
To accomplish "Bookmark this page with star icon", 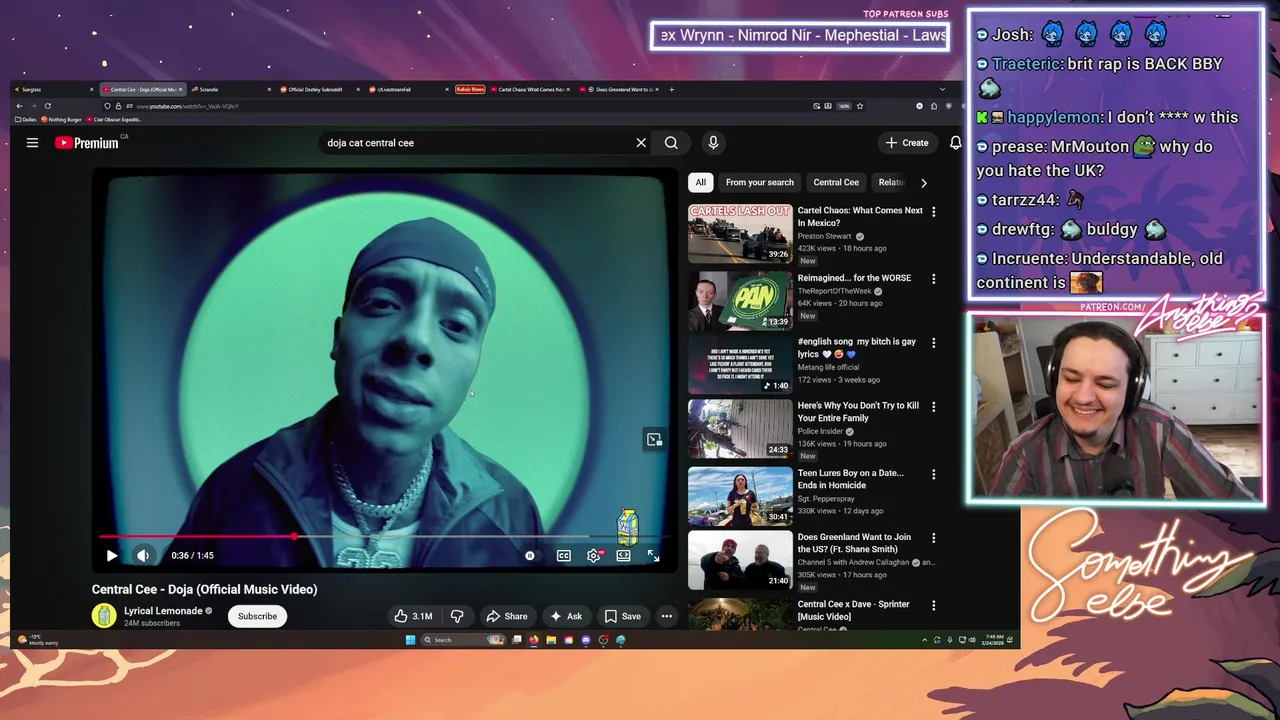I will [x=860, y=106].
